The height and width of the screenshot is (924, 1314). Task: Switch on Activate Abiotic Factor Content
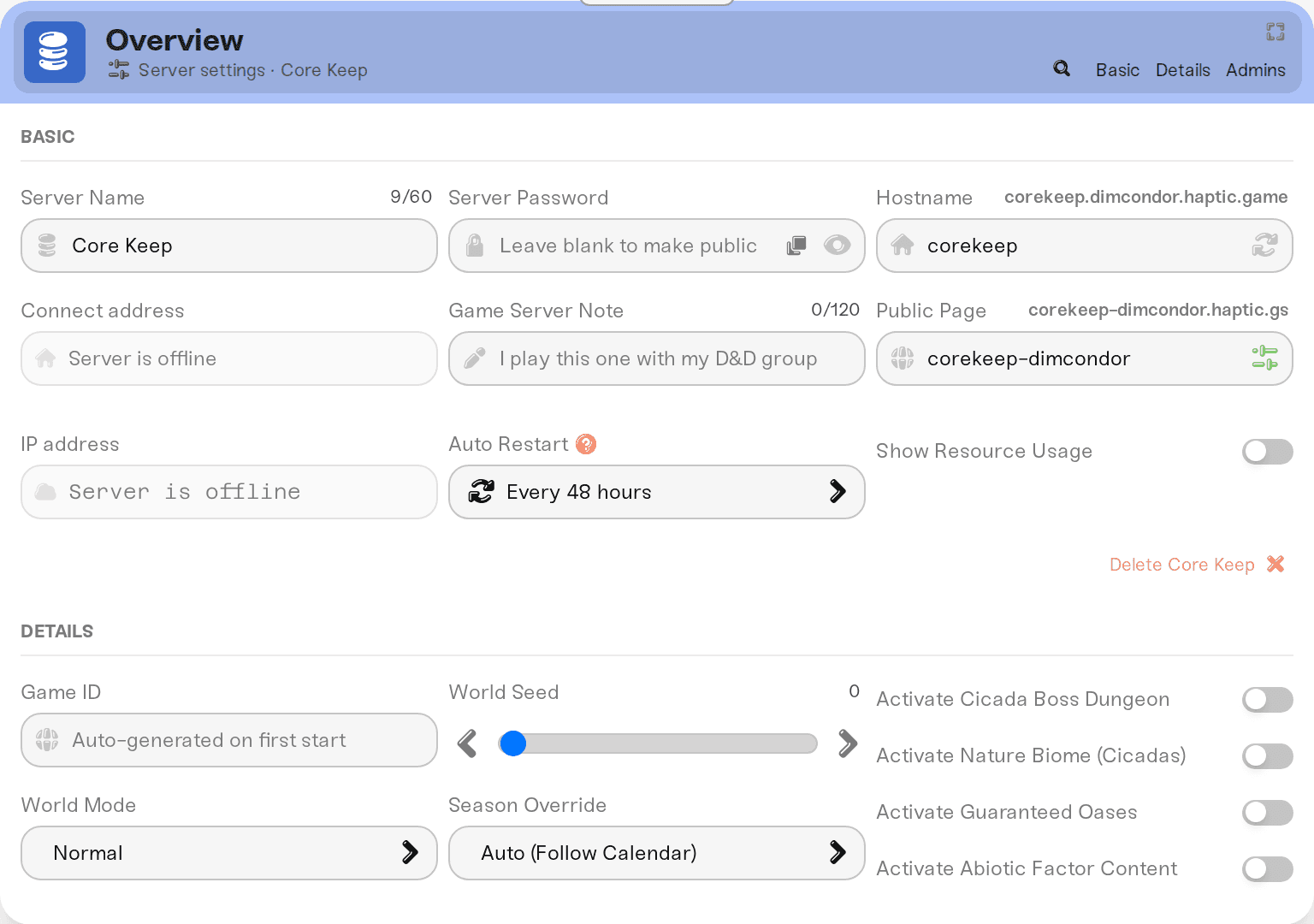pyautogui.click(x=1268, y=869)
